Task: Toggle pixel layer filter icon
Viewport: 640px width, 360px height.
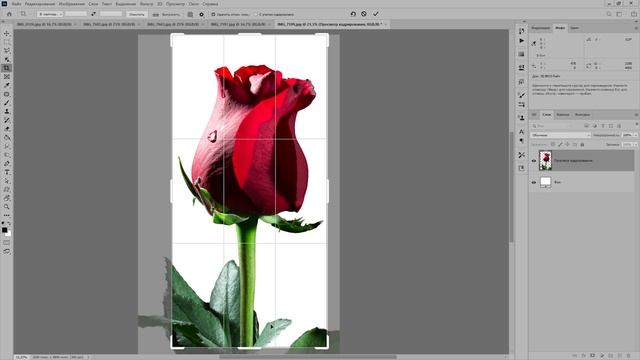Action: pos(586,126)
